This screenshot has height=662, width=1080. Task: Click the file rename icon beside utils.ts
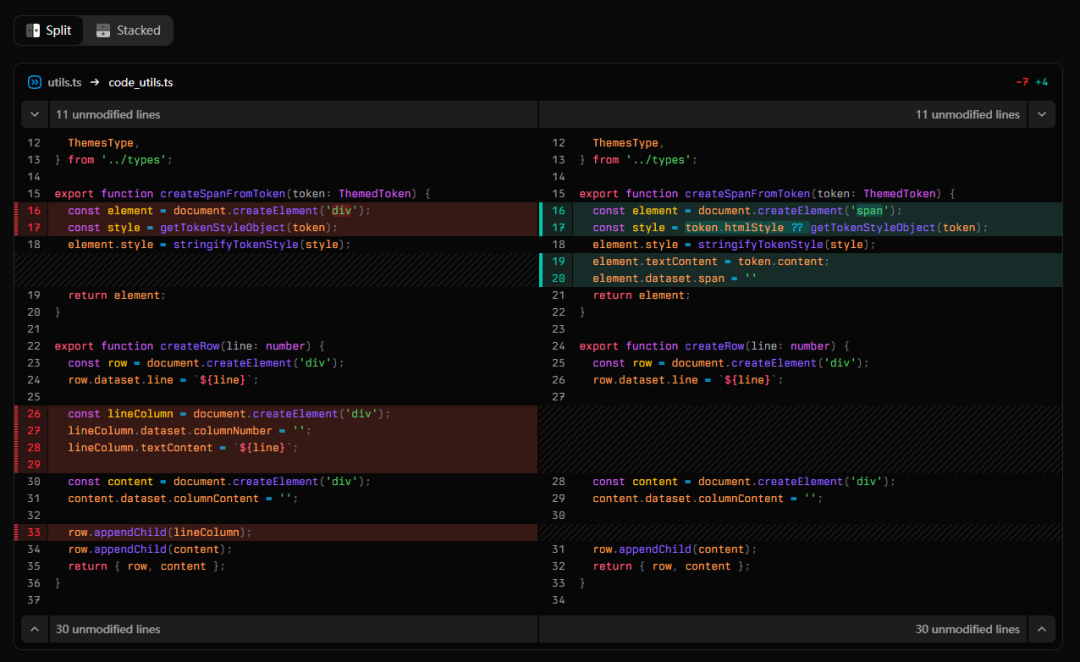coord(34,82)
